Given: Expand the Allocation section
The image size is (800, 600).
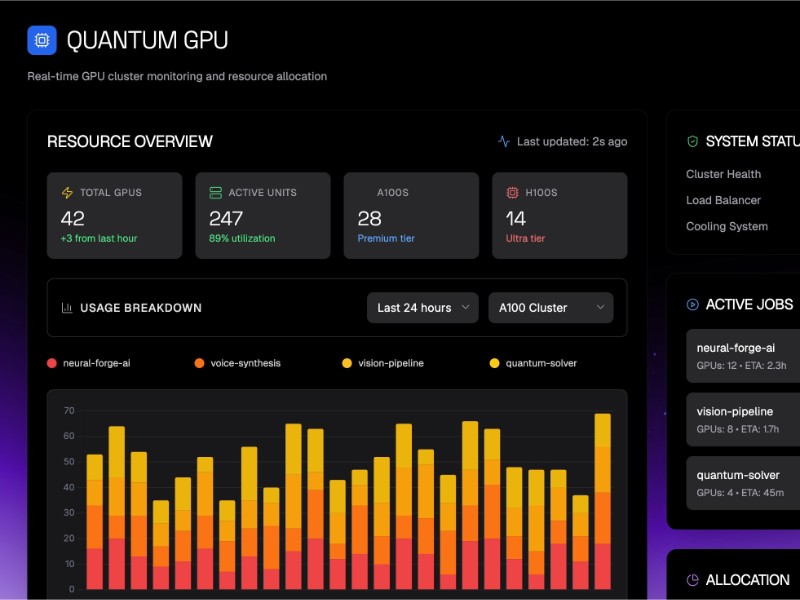Looking at the screenshot, I should coord(745,580).
